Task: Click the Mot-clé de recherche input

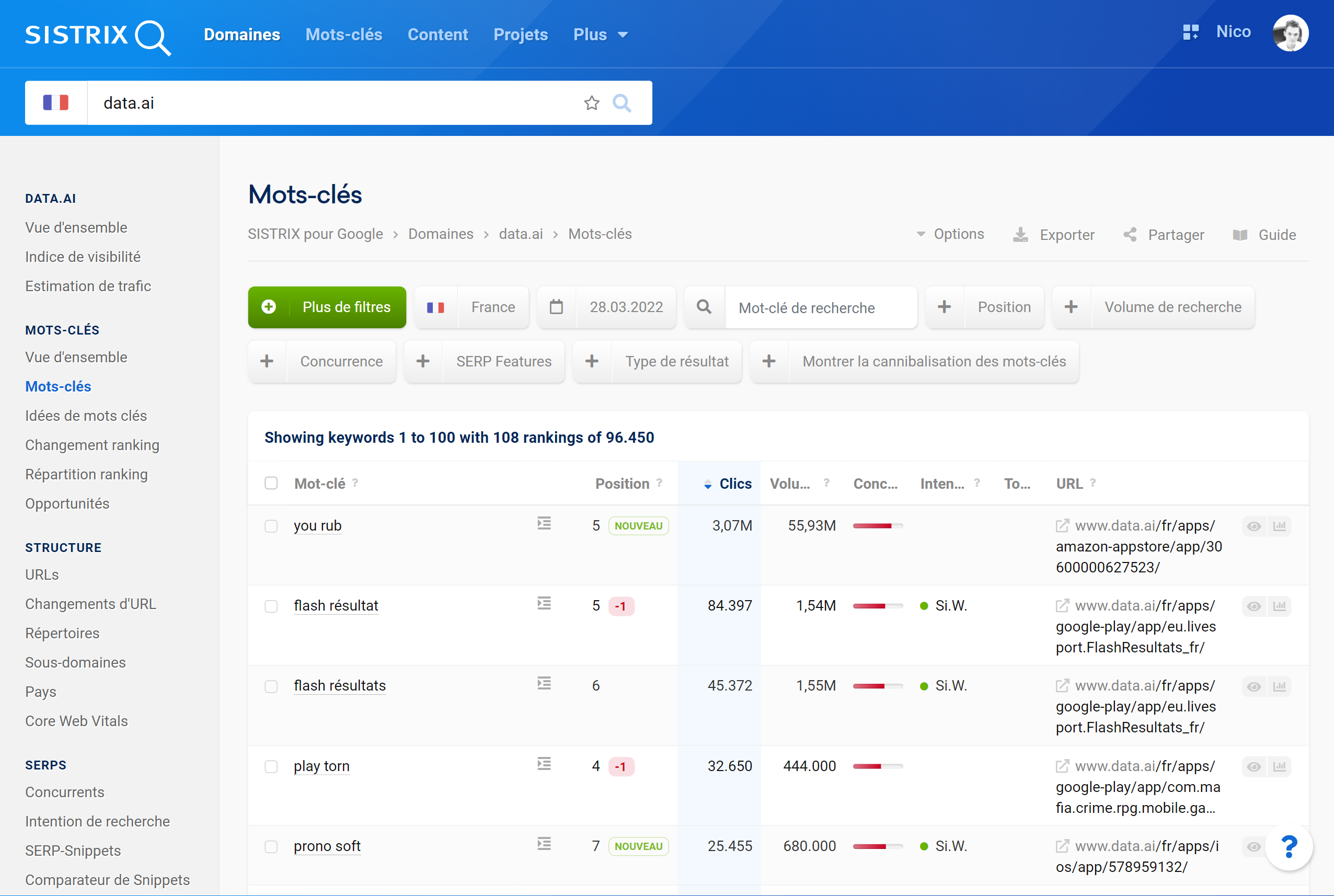Action: [821, 308]
